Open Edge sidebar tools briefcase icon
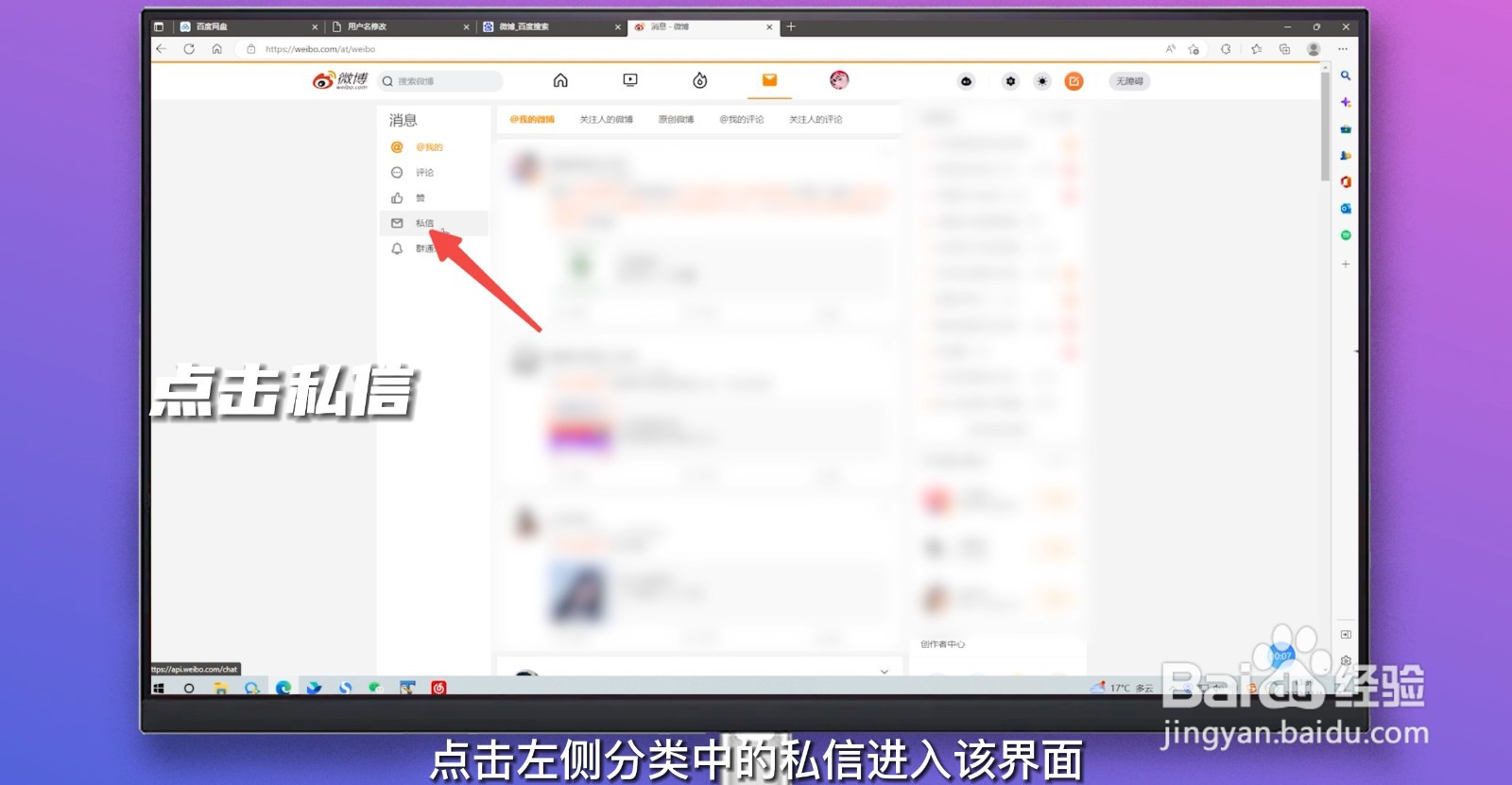The width and height of the screenshot is (1512, 785). [x=1346, y=128]
